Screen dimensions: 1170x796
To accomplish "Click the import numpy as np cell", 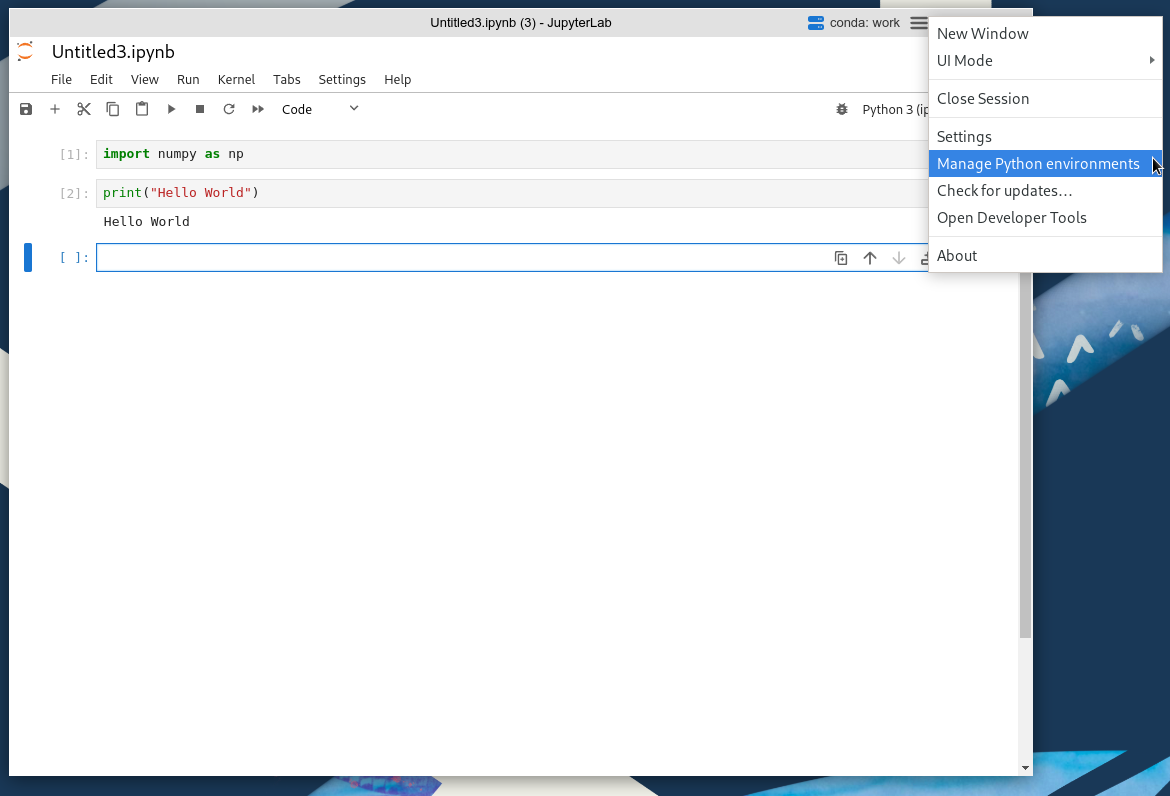I will click(x=512, y=154).
